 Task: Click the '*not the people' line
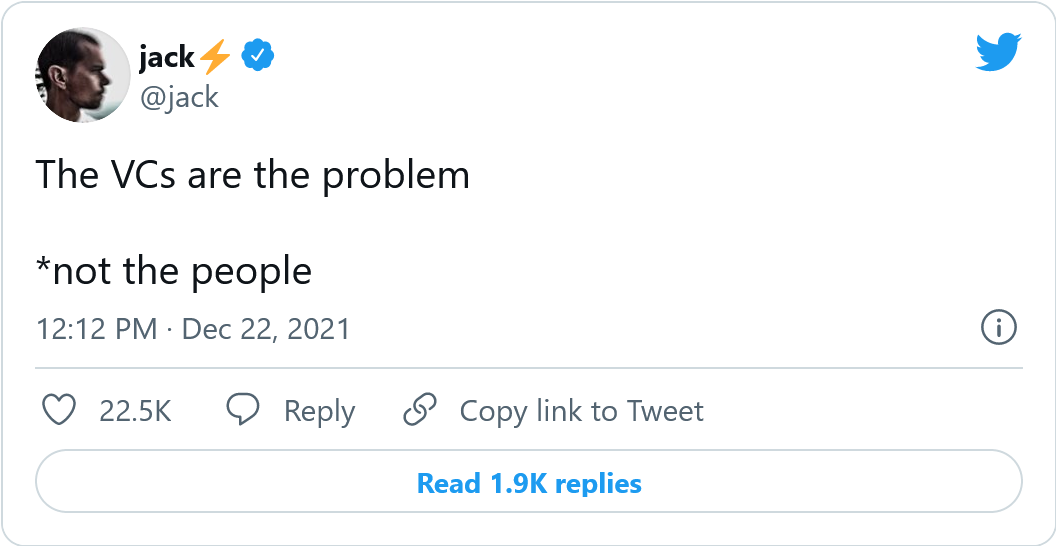click(174, 271)
